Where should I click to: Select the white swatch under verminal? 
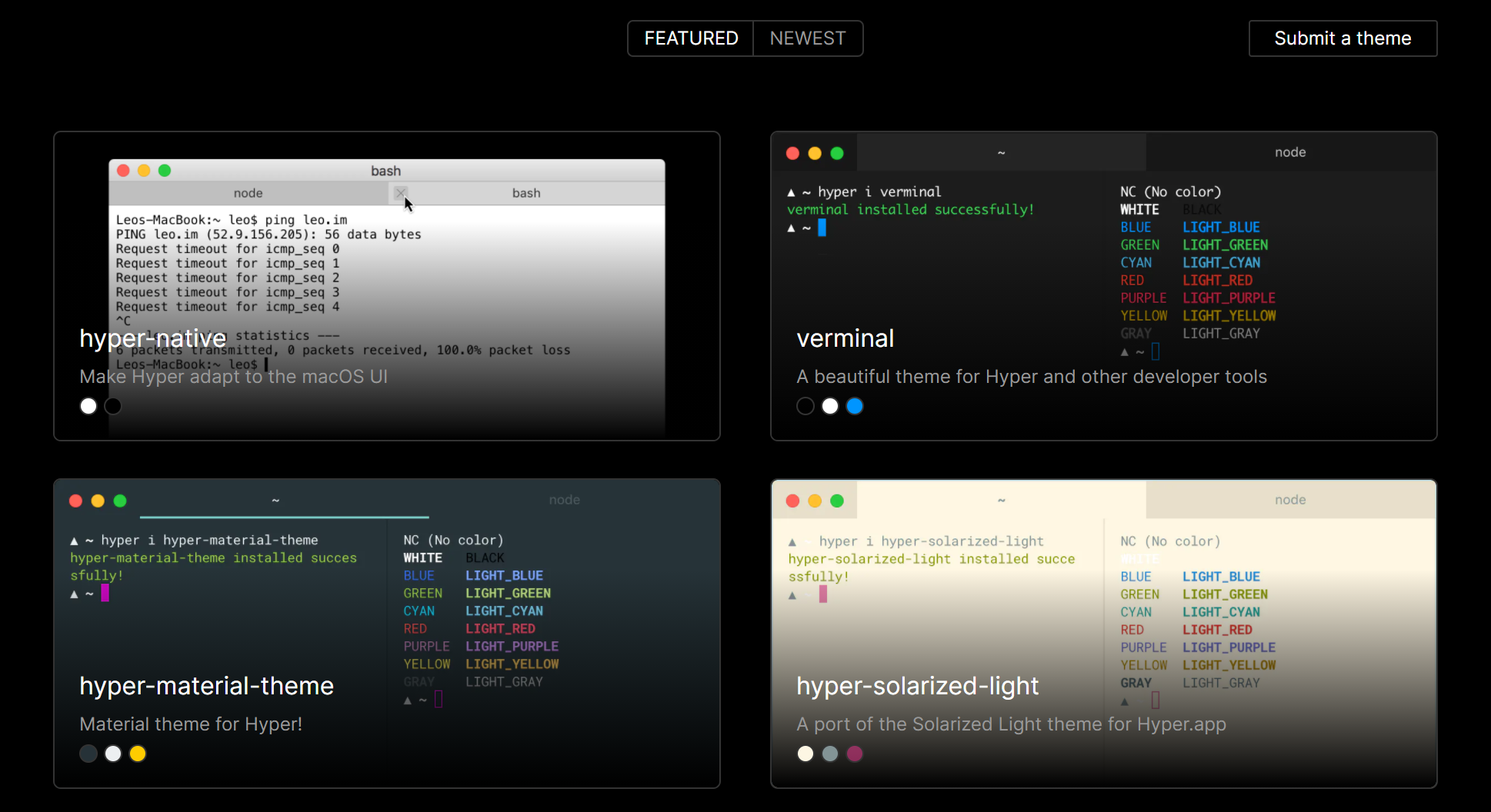tap(830, 406)
